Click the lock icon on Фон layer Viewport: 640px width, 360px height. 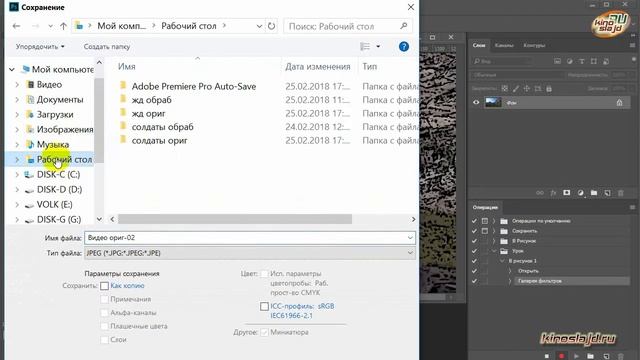click(619, 102)
